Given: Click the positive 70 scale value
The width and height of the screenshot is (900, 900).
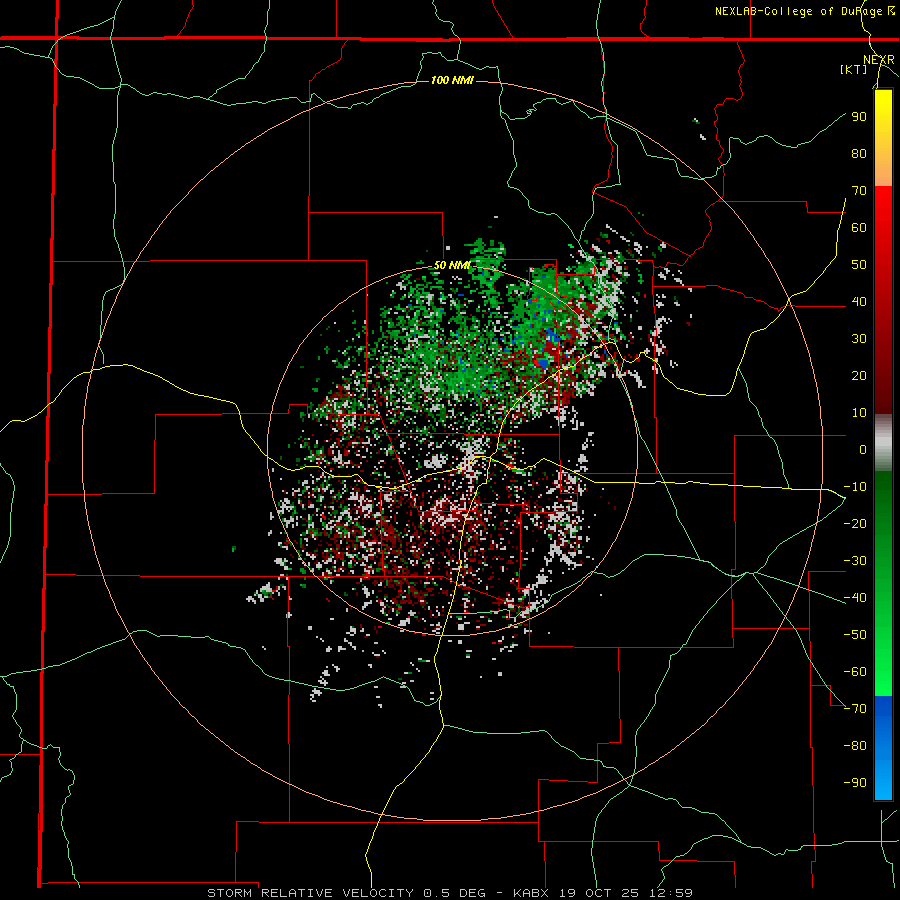Looking at the screenshot, I should (859, 191).
